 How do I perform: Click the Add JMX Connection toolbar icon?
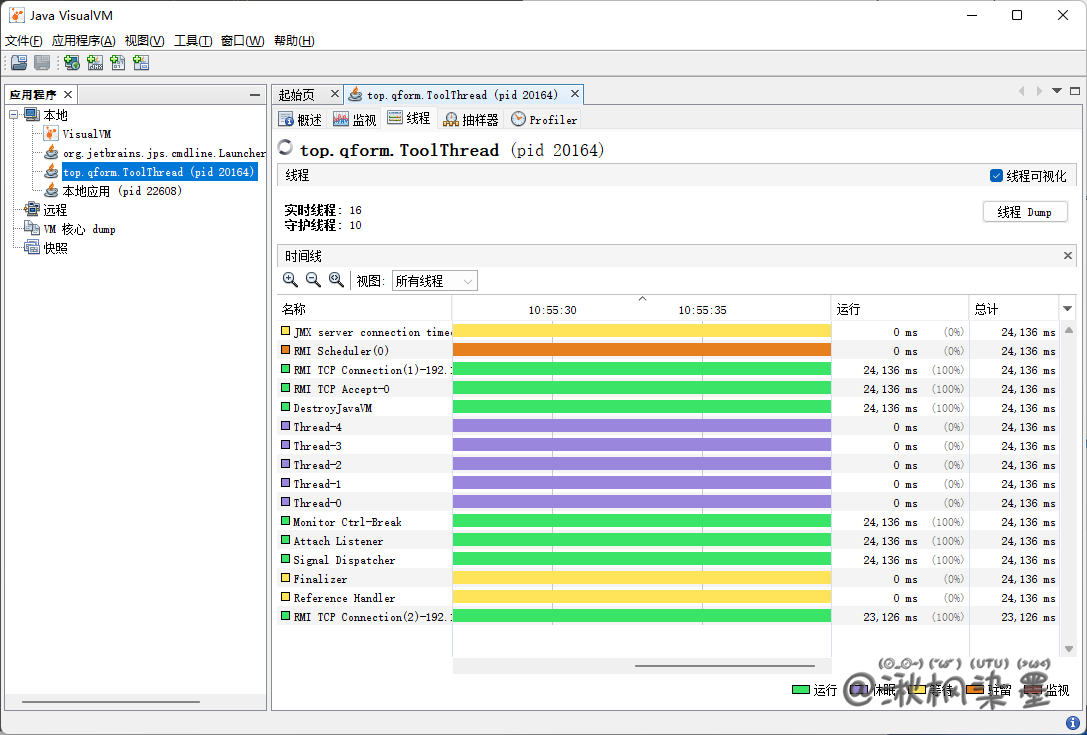pyautogui.click(x=95, y=63)
